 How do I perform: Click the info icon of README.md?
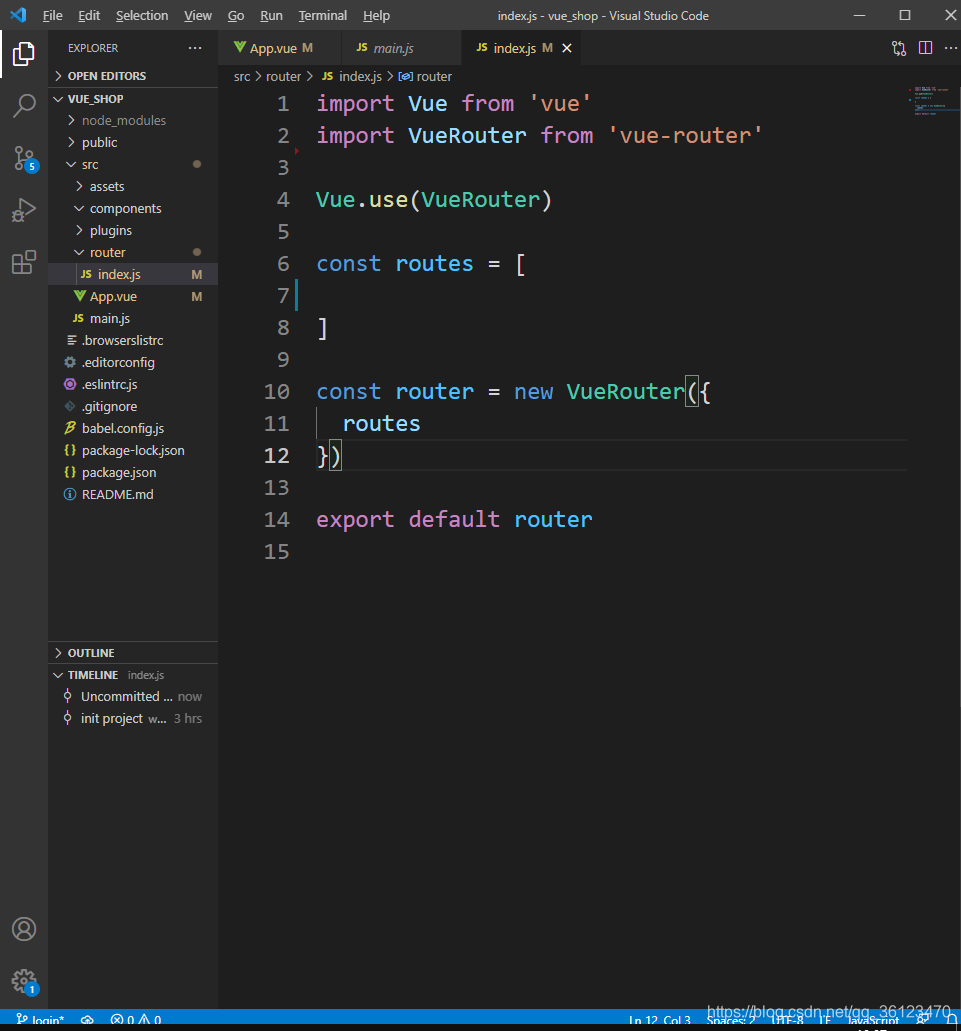pos(70,494)
